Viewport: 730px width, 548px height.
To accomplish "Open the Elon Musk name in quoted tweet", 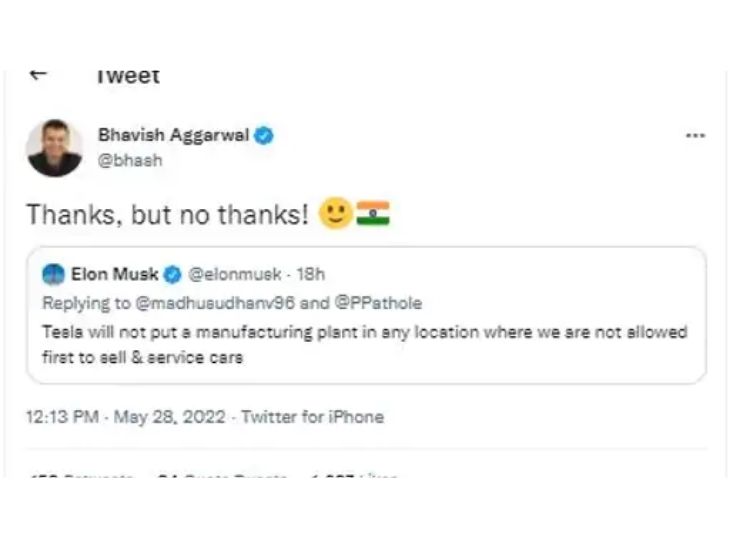I will (115, 275).
